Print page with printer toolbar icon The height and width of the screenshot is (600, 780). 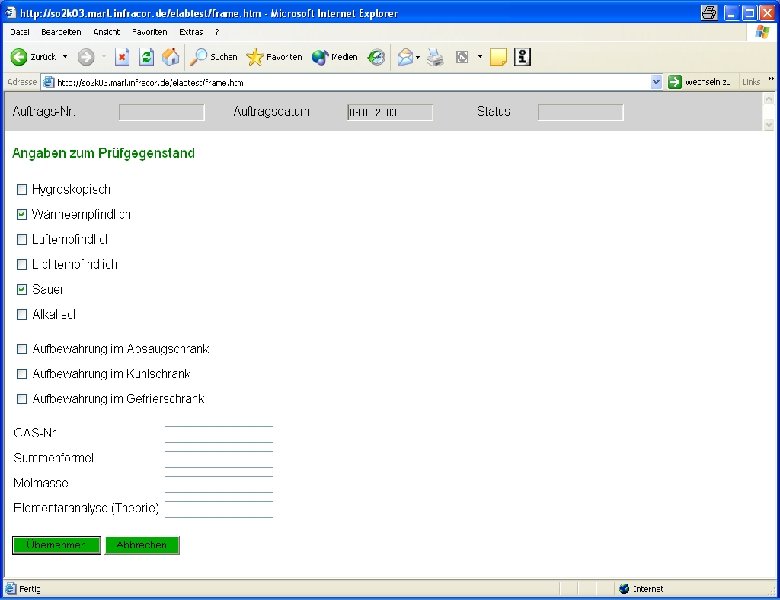click(435, 57)
